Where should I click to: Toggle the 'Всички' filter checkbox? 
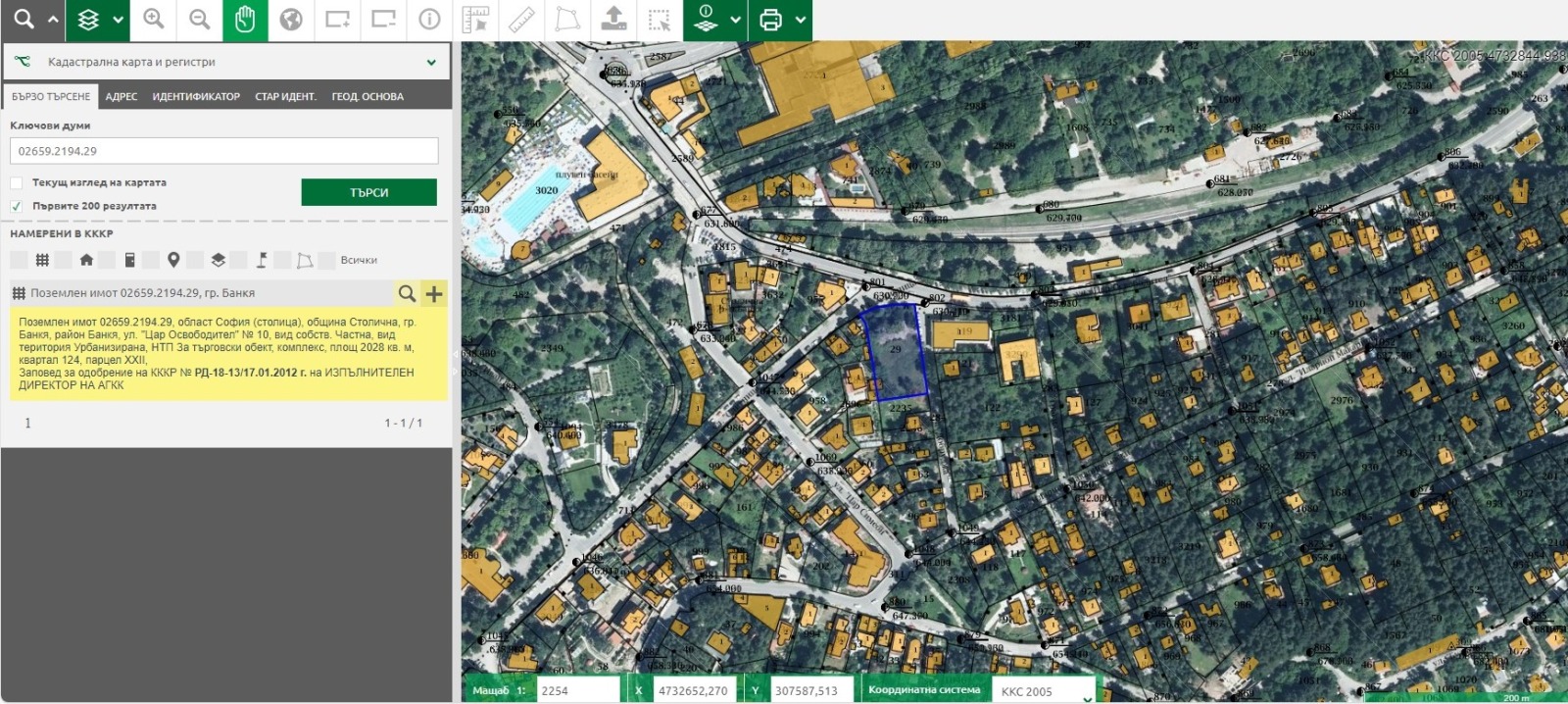327,260
